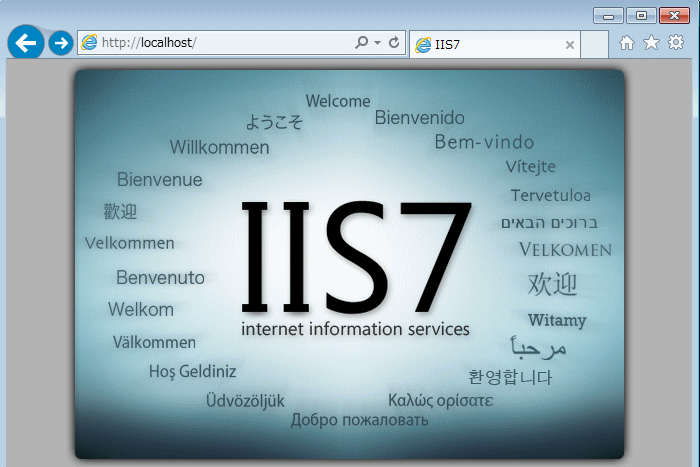The width and height of the screenshot is (700, 467).
Task: Click the 'Vítejte' text
Action: (x=531, y=167)
